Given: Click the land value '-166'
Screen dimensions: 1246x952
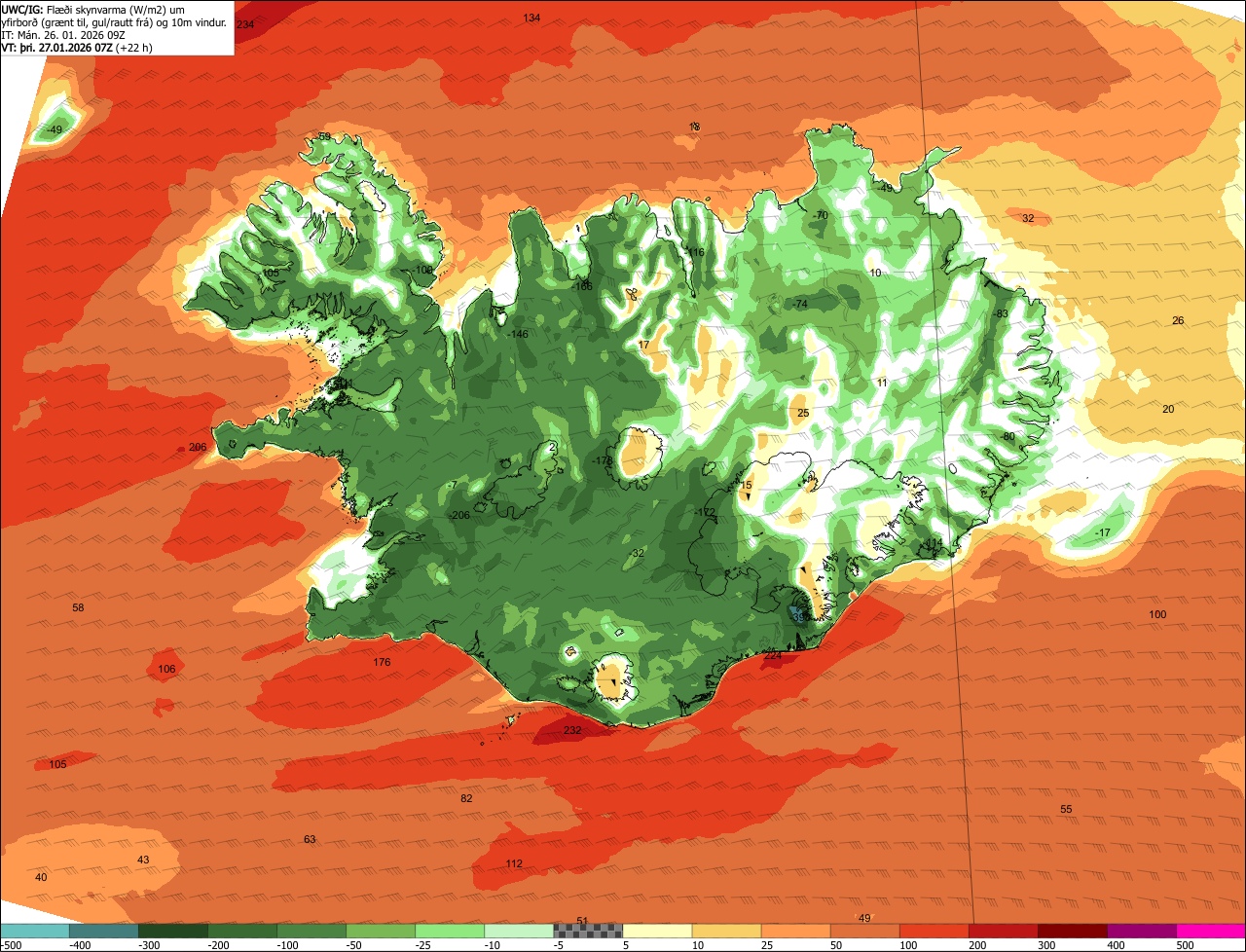Looking at the screenshot, I should point(582,287).
